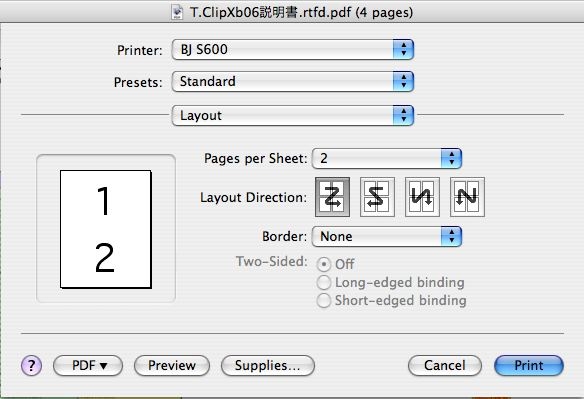Open help with the question mark button
The height and width of the screenshot is (399, 584).
click(x=31, y=365)
